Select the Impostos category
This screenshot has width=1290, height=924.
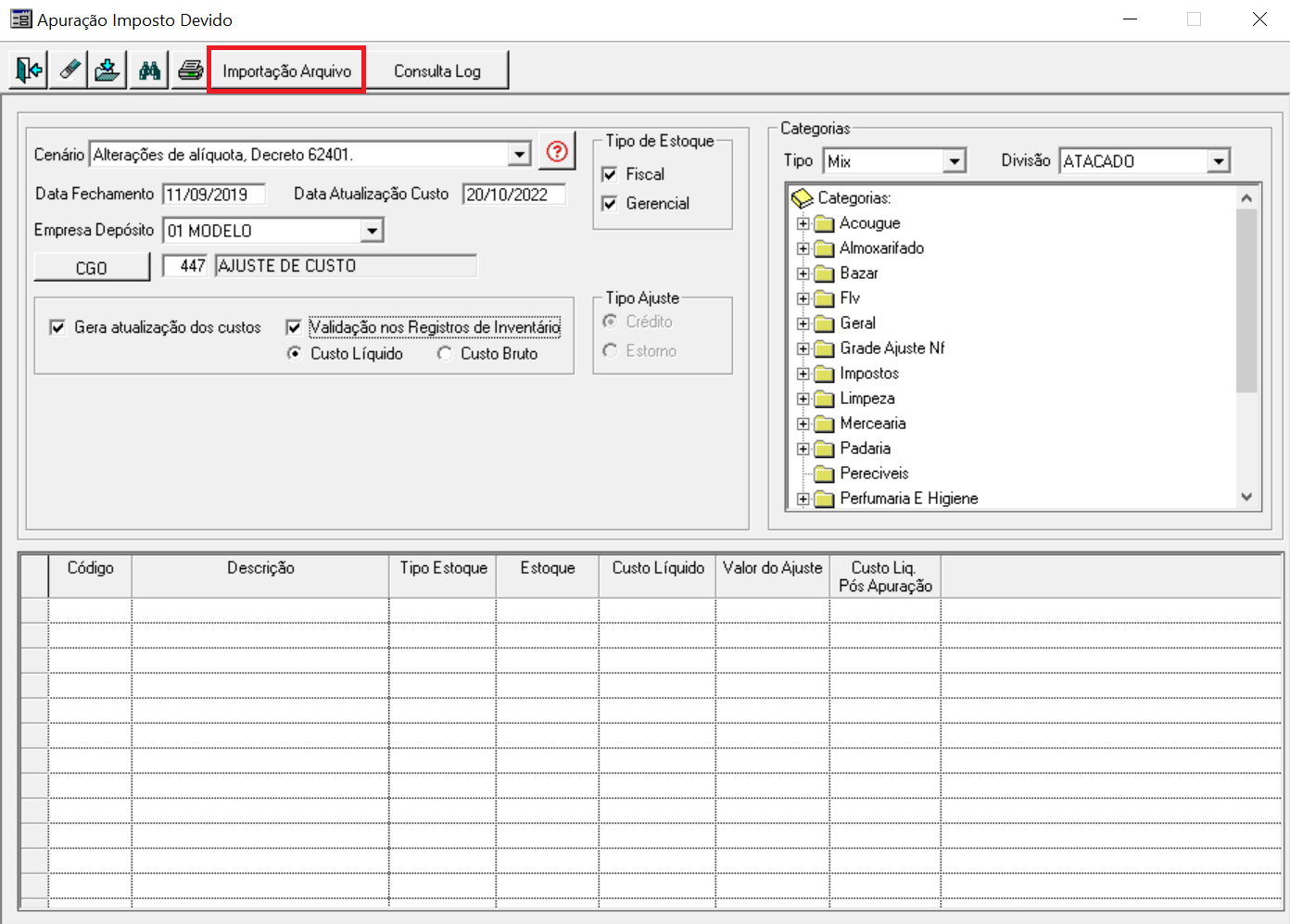click(869, 373)
